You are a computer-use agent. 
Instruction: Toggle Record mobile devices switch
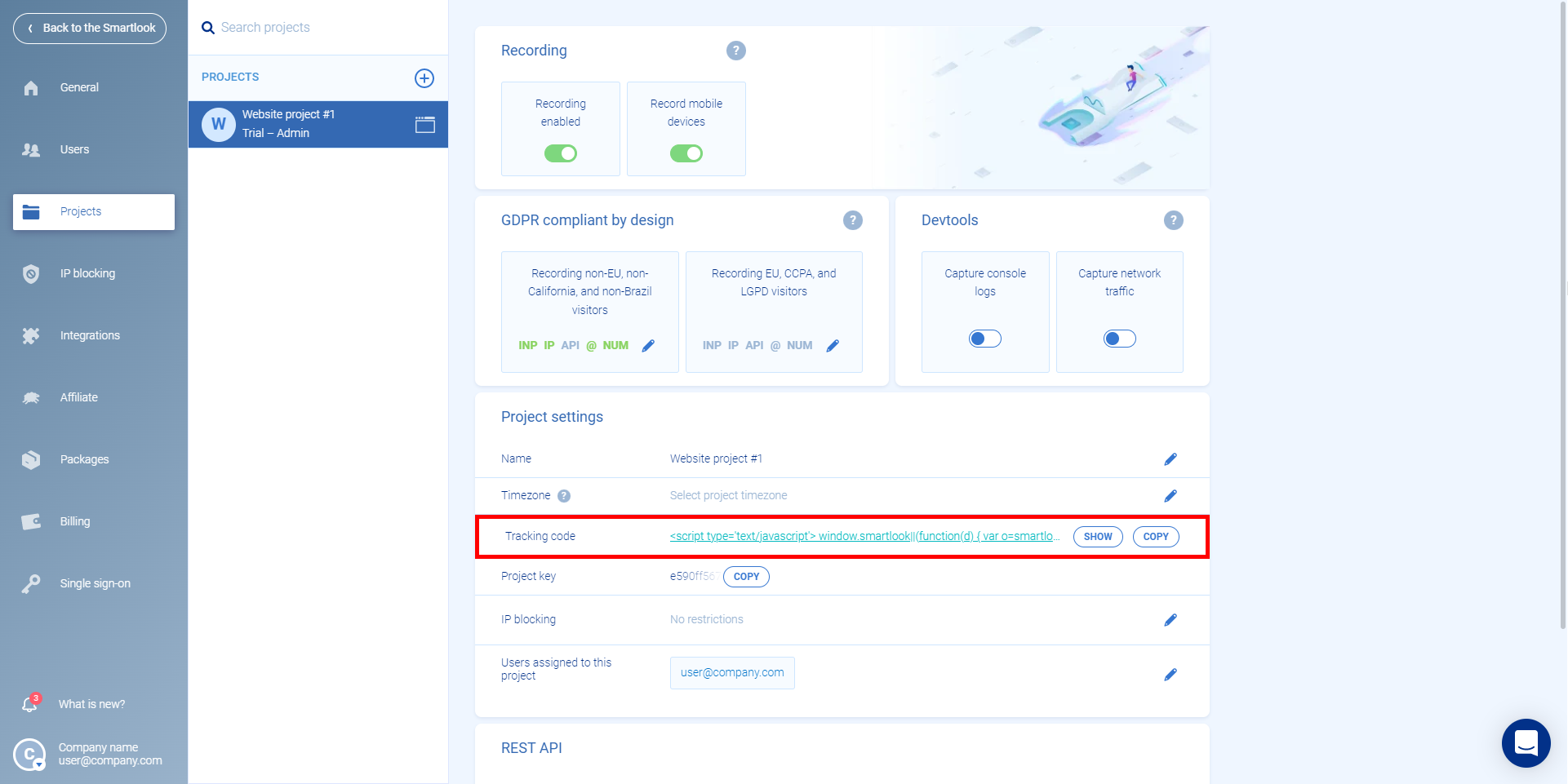tap(686, 153)
